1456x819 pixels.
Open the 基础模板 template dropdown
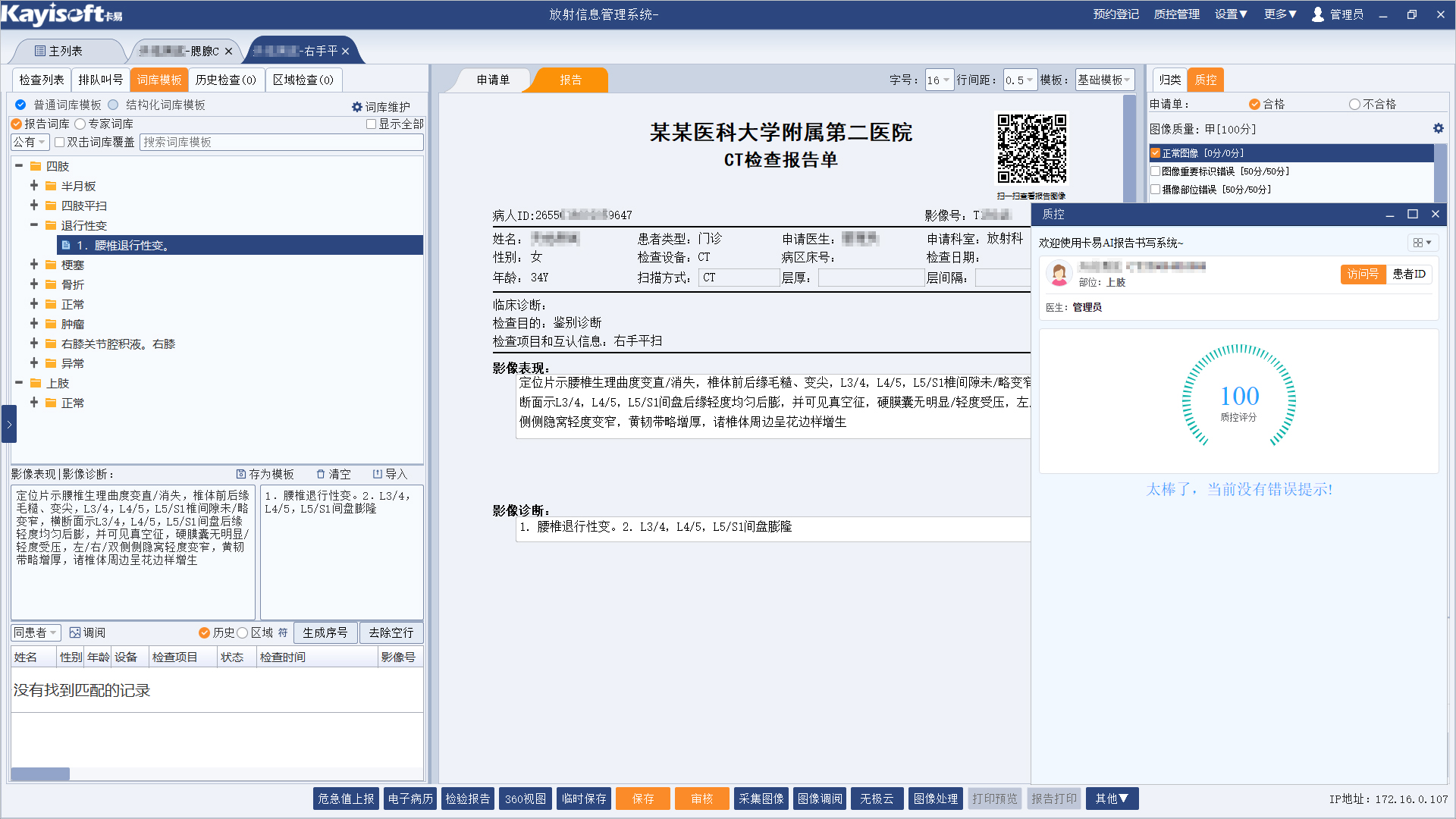1104,80
